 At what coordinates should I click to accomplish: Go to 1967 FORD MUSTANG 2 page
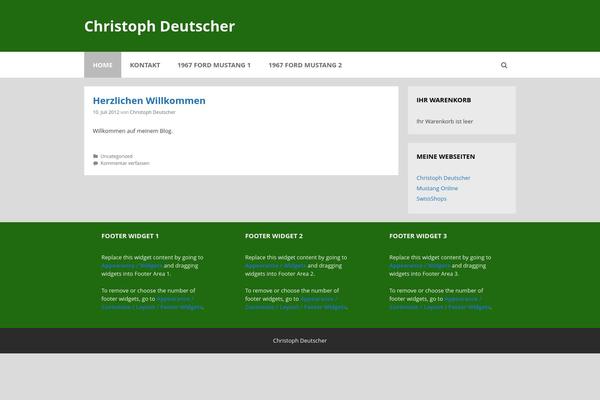coord(305,65)
